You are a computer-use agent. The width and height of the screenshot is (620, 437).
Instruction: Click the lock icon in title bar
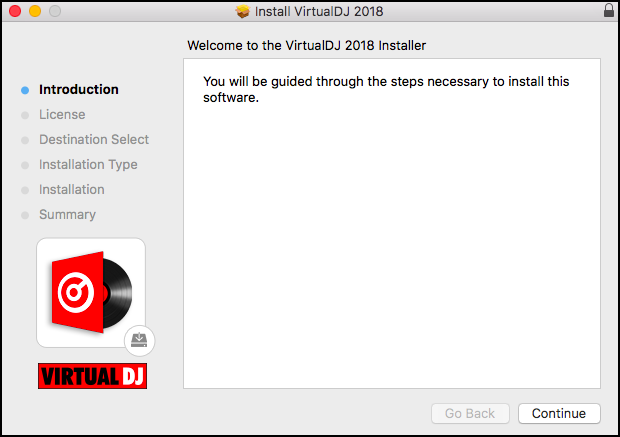pyautogui.click(x=609, y=10)
